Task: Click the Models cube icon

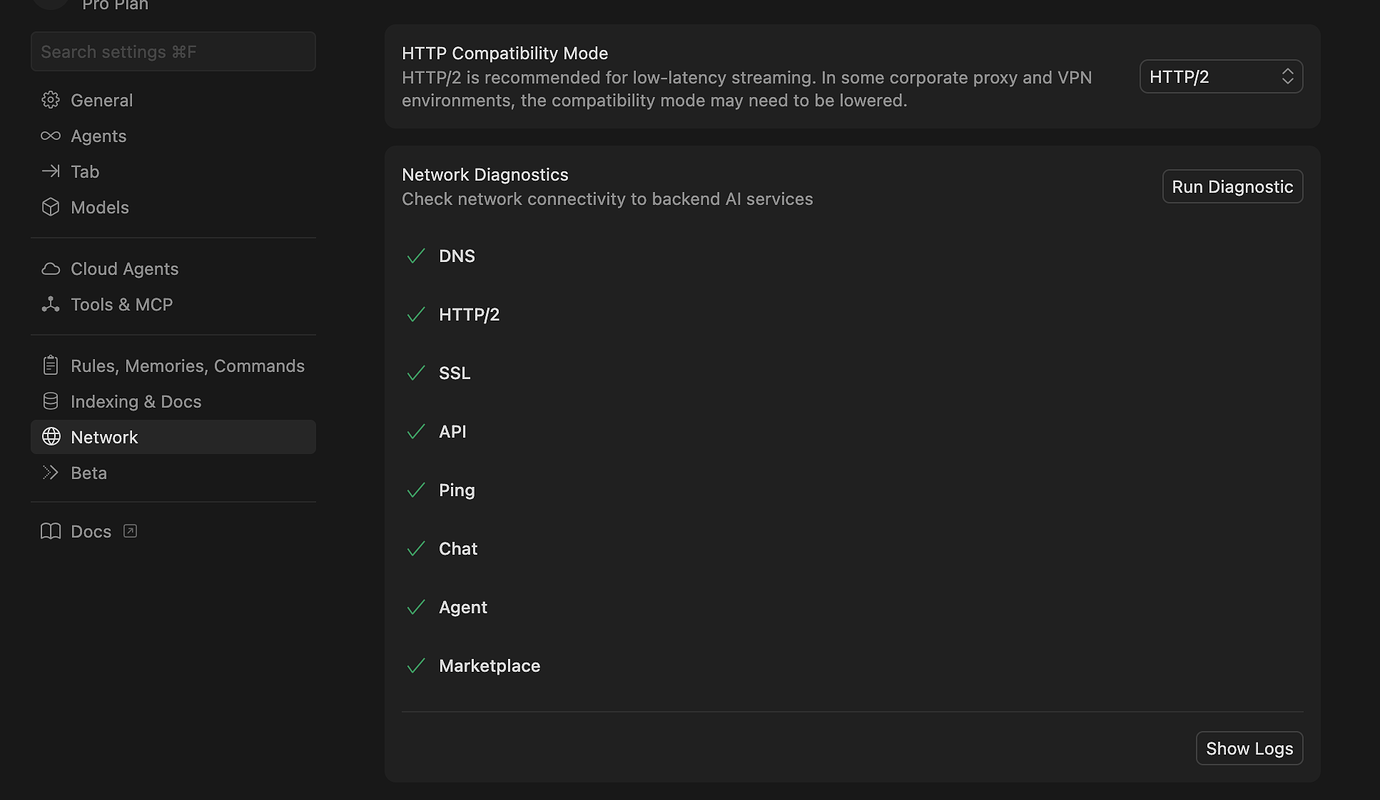Action: tap(50, 207)
